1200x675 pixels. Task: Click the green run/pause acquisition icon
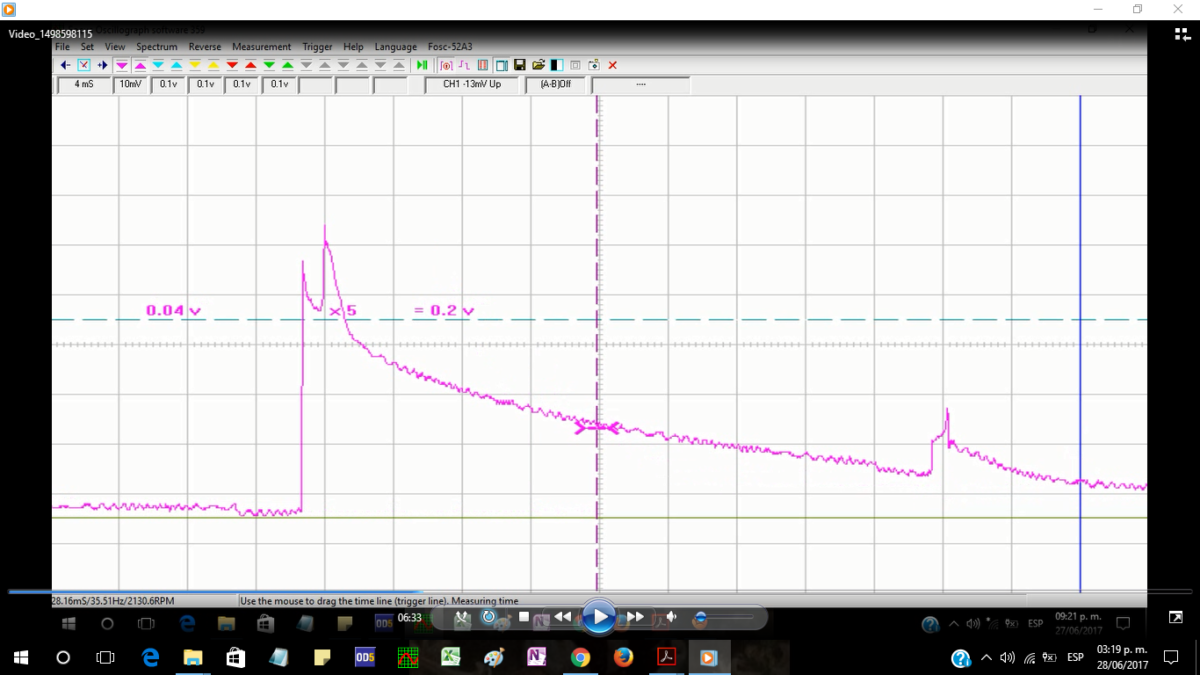click(422, 65)
